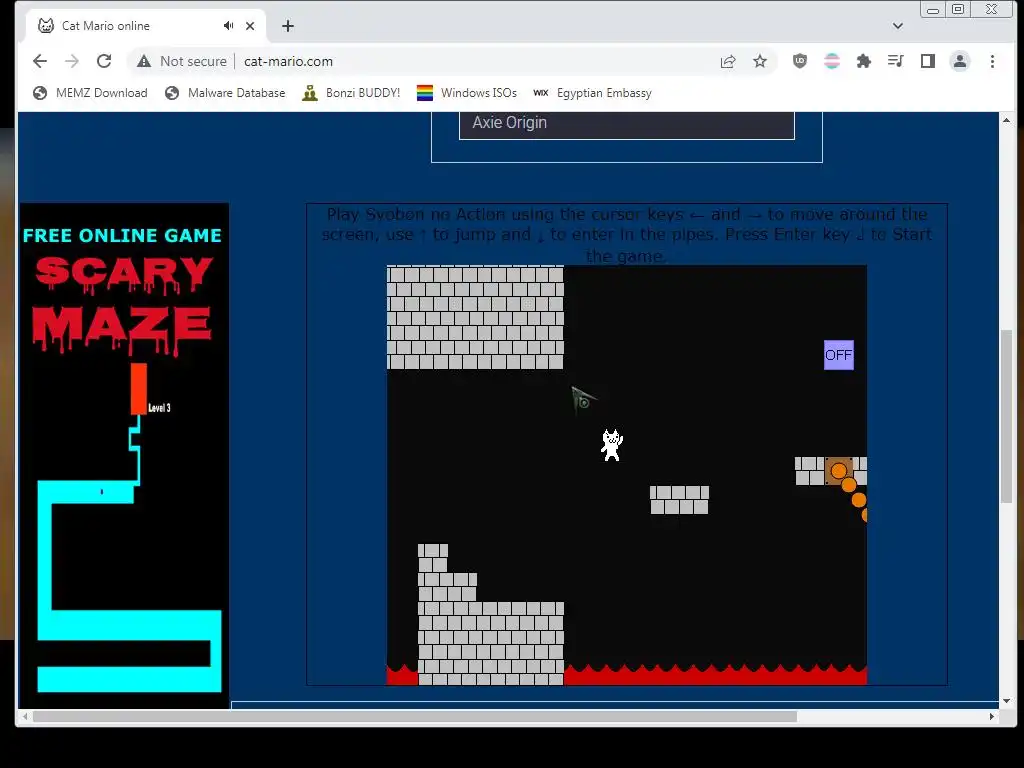The height and width of the screenshot is (768, 1024).
Task: Open Malware Database bookmark
Action: point(225,93)
